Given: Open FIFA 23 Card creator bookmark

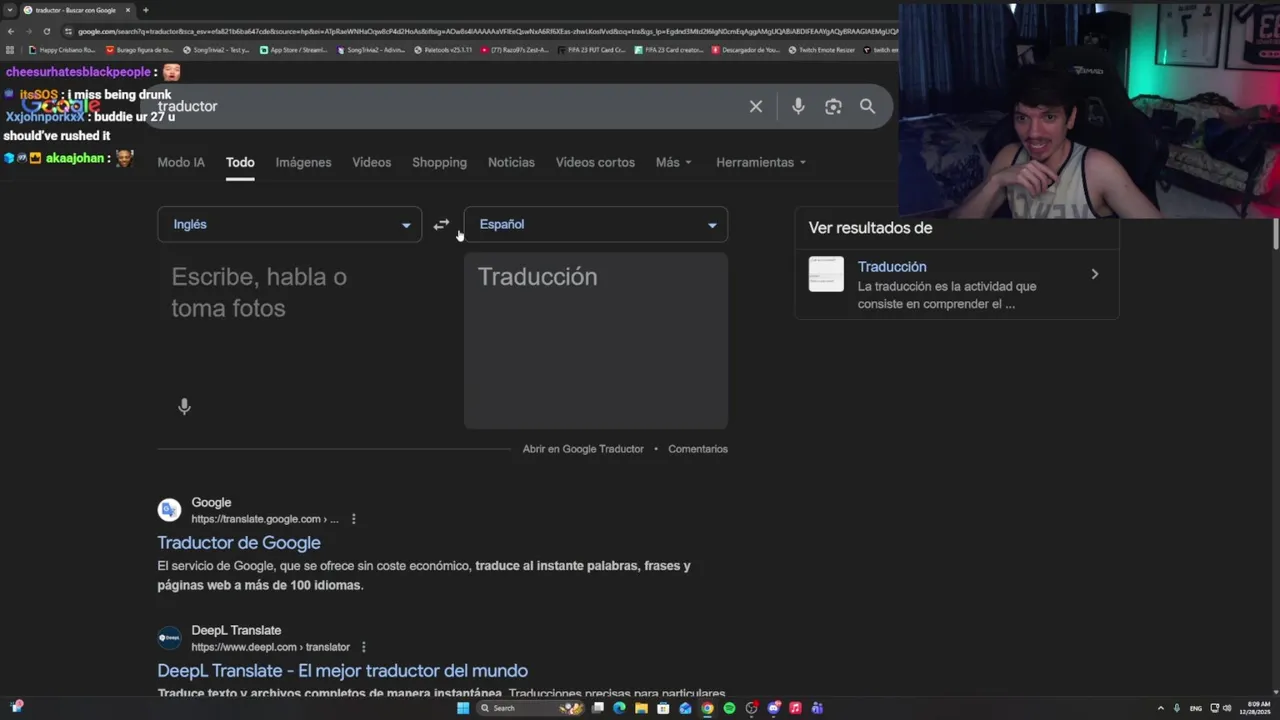Looking at the screenshot, I should [670, 49].
